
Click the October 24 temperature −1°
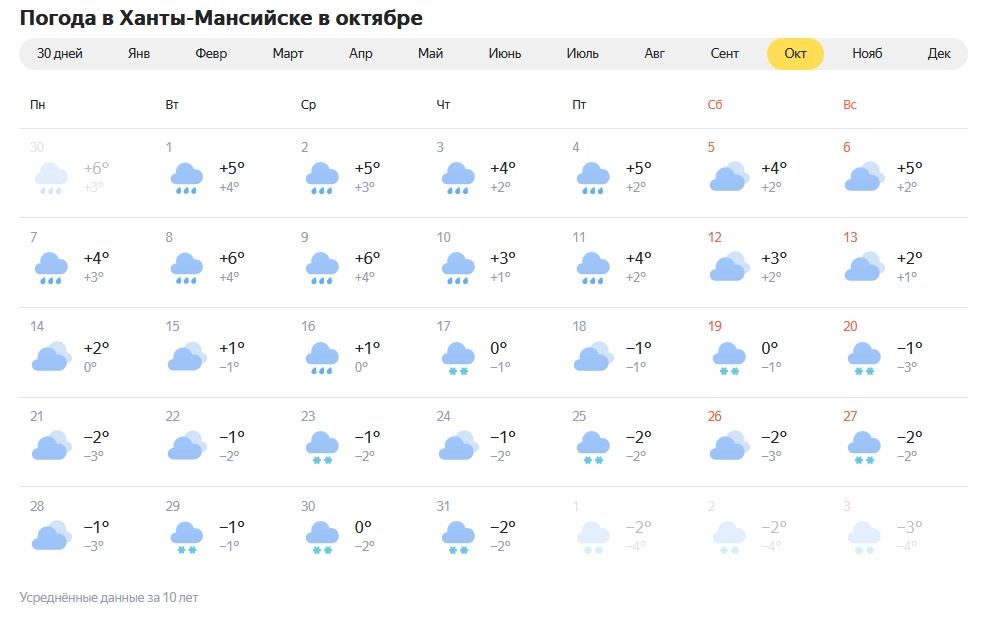pyautogui.click(x=503, y=437)
